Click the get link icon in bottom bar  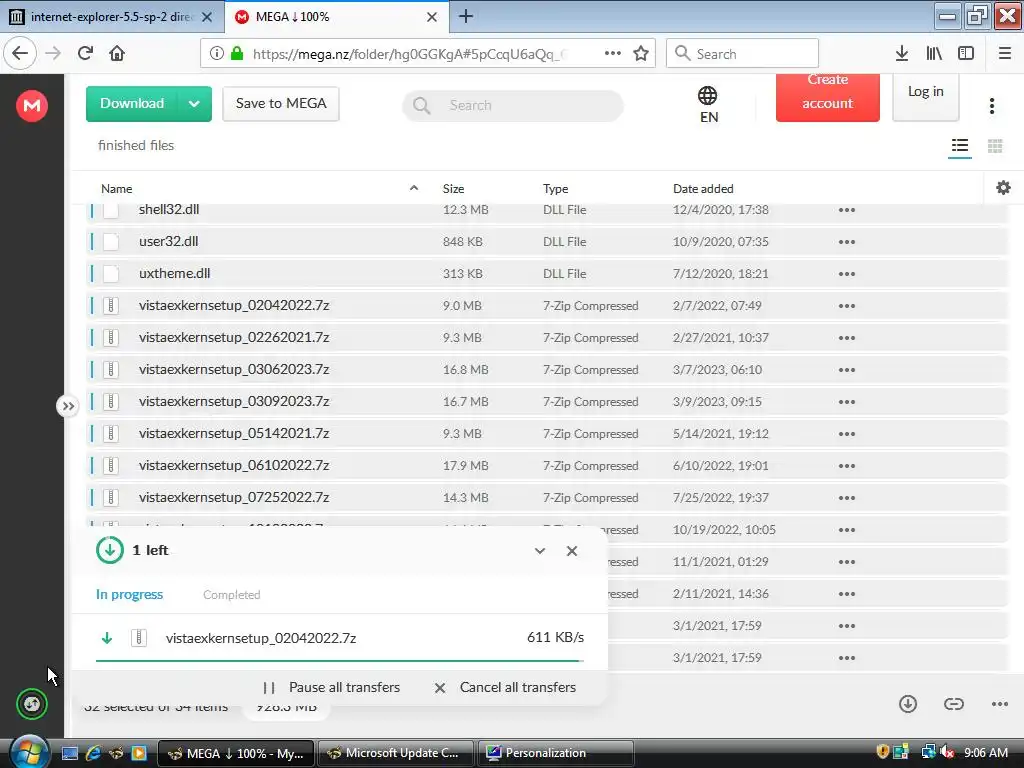click(x=953, y=703)
